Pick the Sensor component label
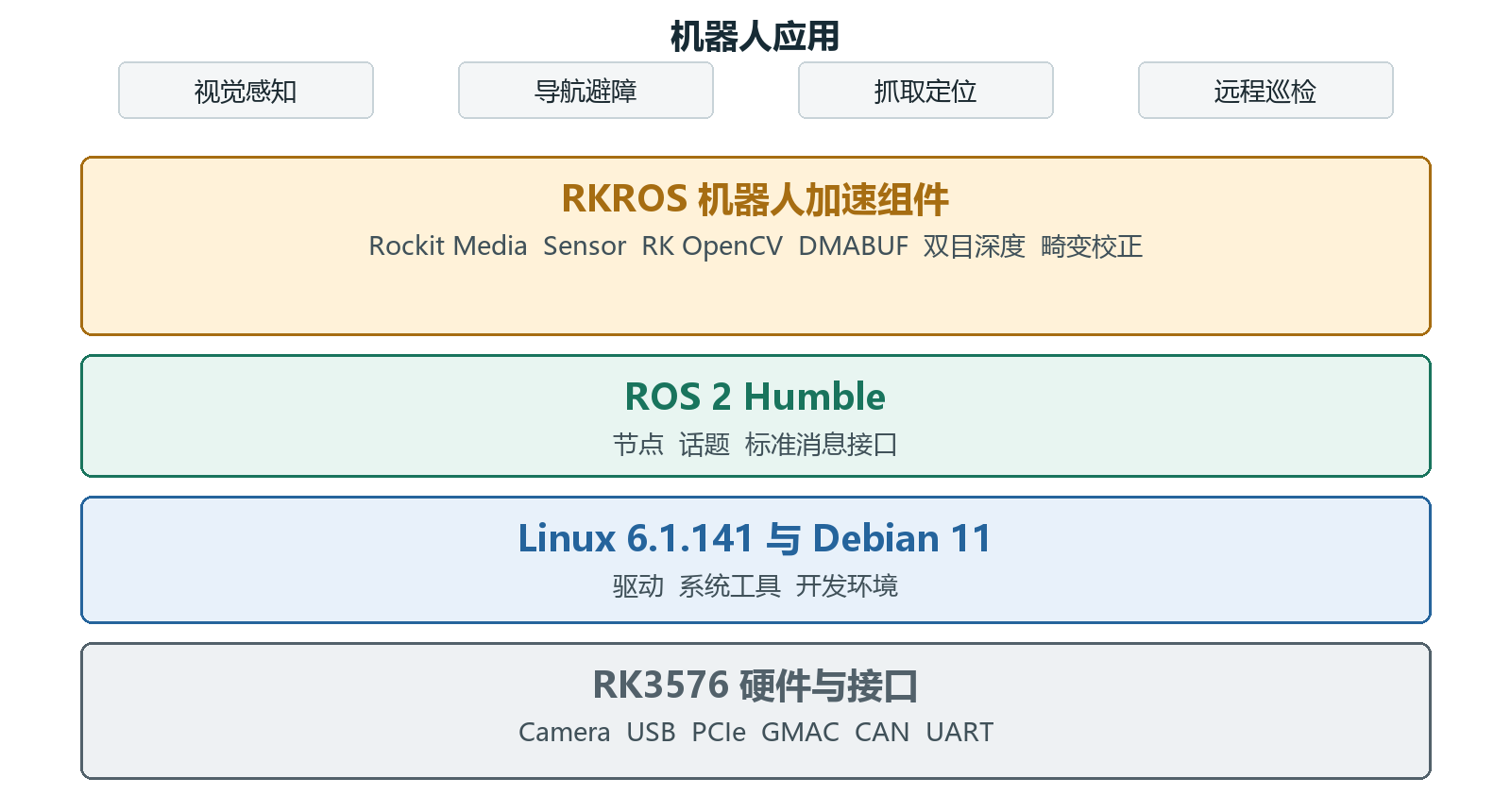1511x812 pixels. click(x=585, y=246)
